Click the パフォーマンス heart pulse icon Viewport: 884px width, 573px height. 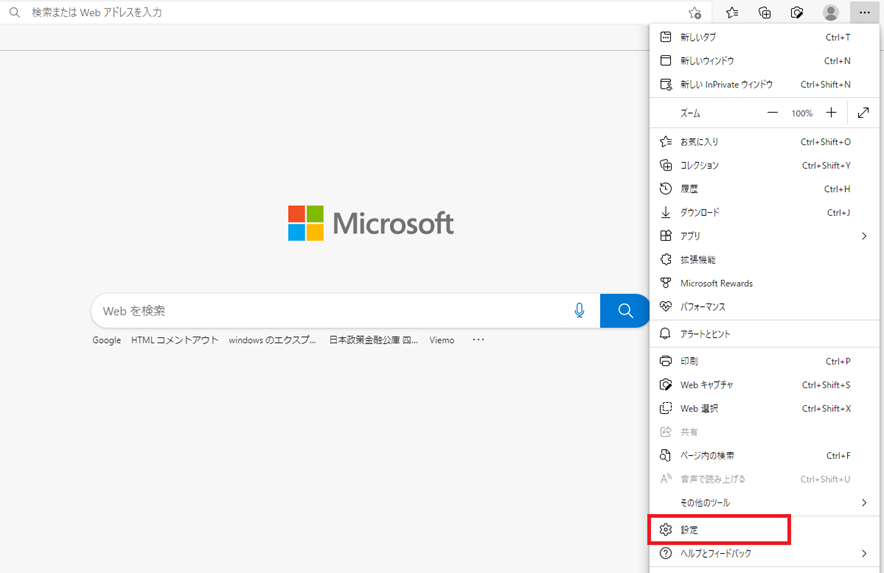click(666, 307)
